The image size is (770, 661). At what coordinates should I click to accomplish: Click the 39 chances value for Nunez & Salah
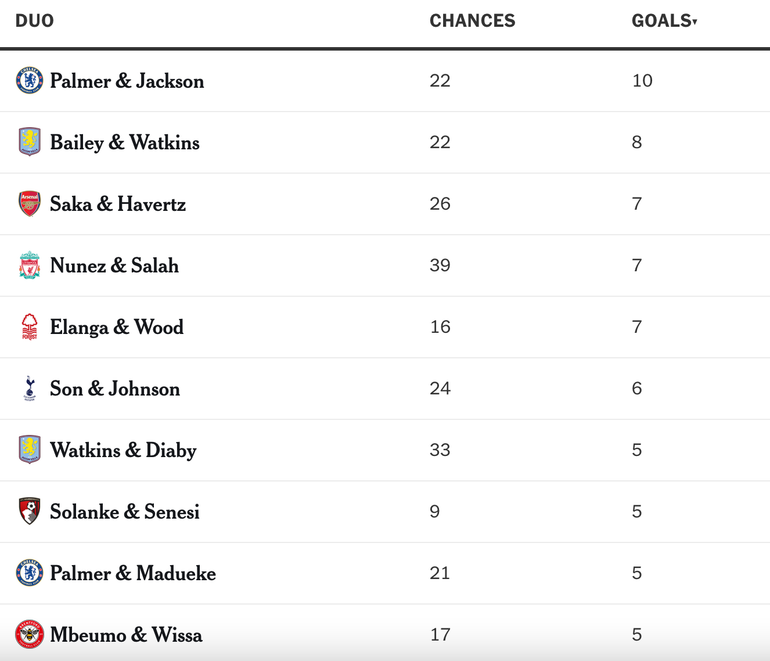(440, 265)
